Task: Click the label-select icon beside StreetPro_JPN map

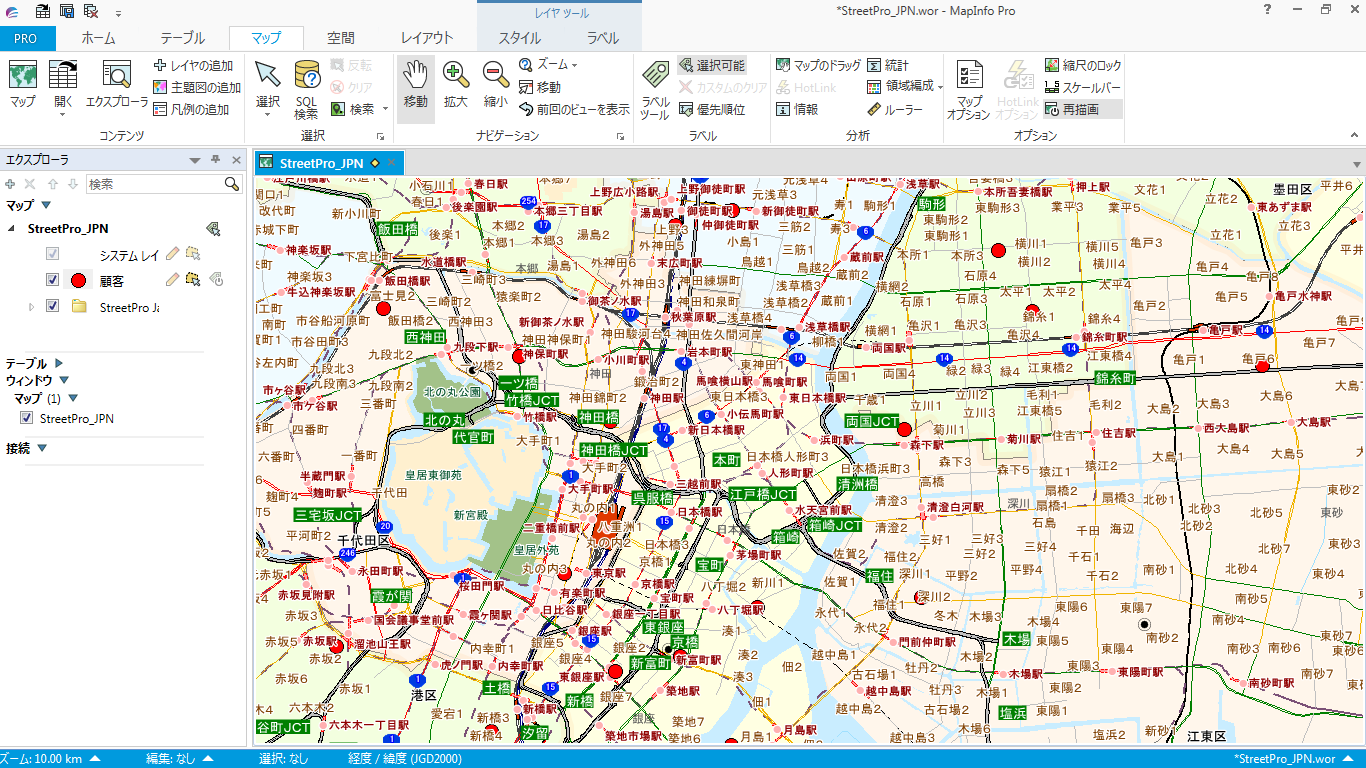Action: pyautogui.click(x=213, y=229)
